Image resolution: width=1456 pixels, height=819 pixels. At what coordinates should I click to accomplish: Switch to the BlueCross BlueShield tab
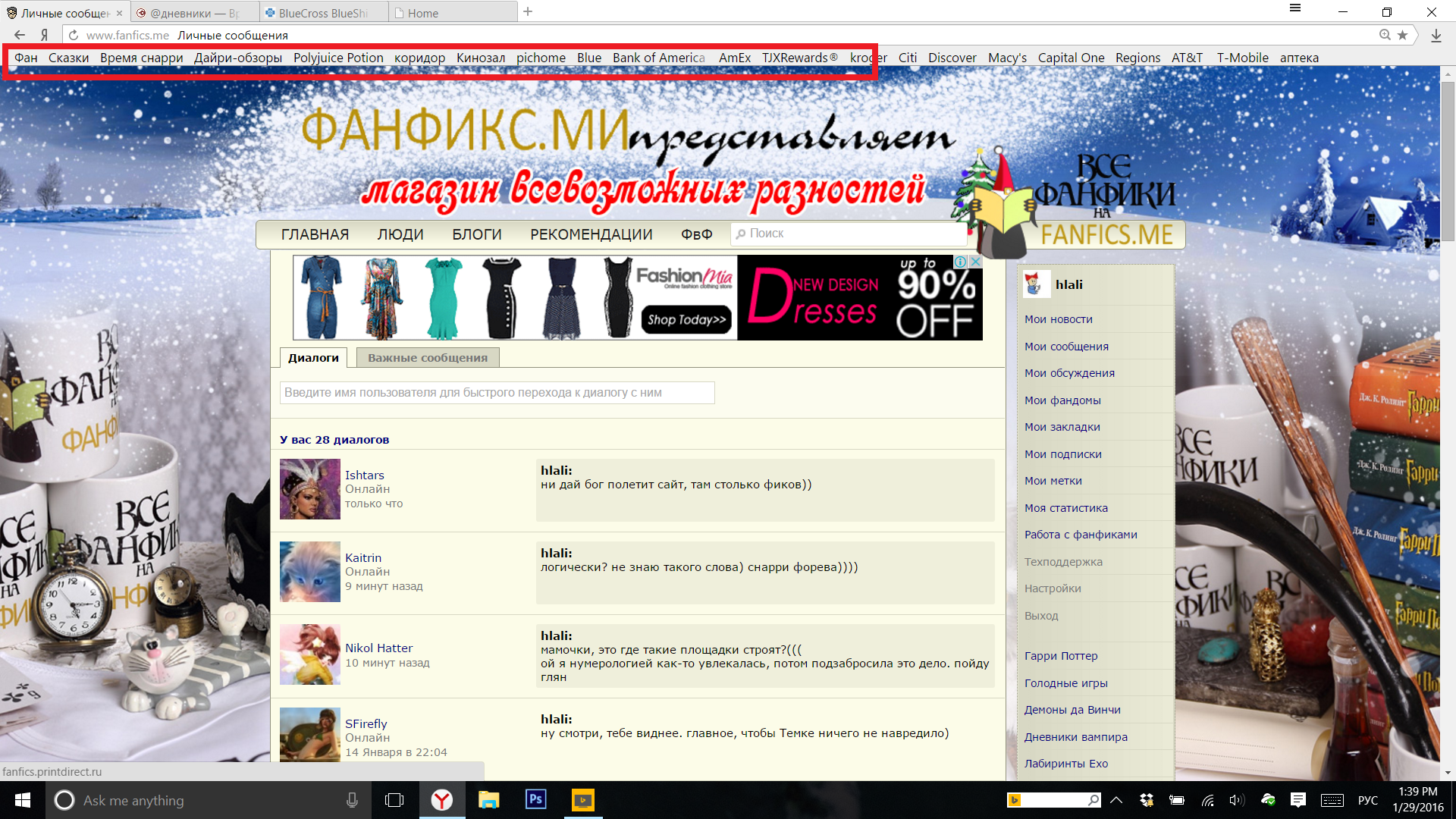pyautogui.click(x=324, y=13)
